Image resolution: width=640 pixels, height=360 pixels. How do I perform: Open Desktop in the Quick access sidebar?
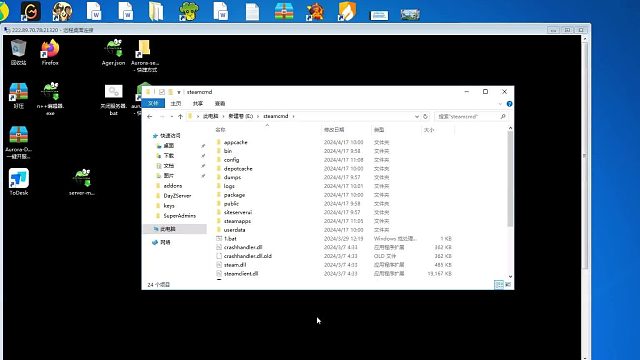tap(169, 146)
